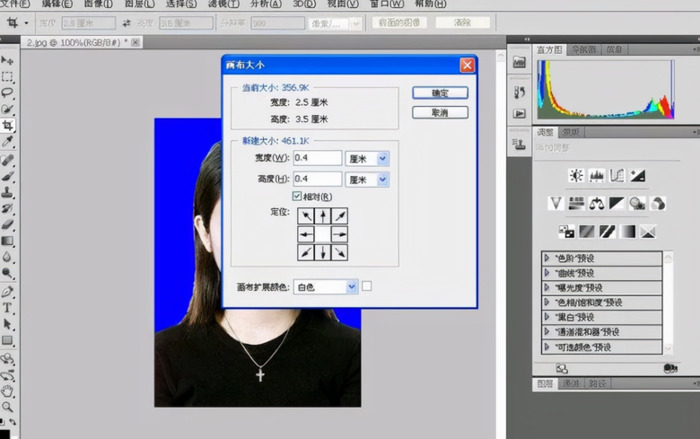Switch to the 调整 tab

coord(545,132)
